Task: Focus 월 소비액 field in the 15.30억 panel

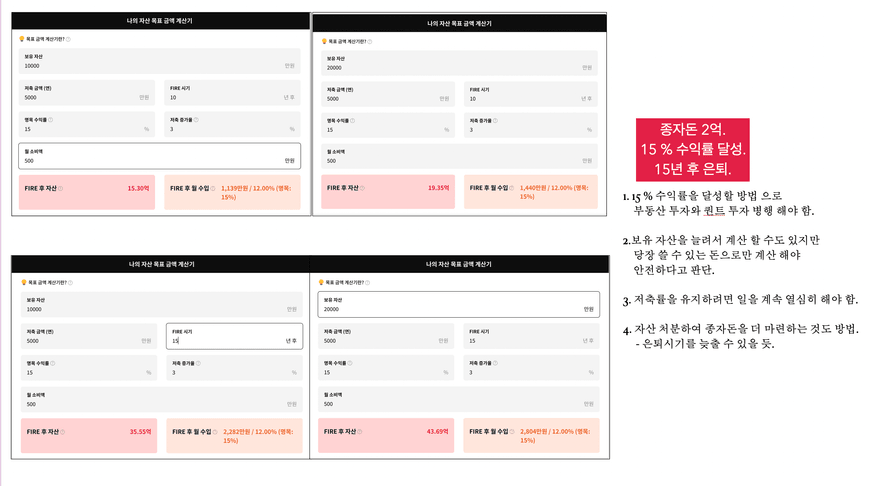Action: (x=159, y=156)
